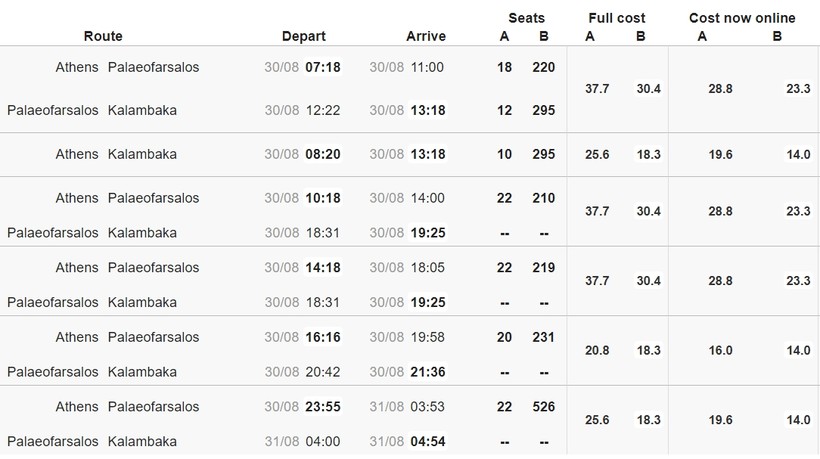Click the Seats column header
The image size is (820, 459).
526,18
